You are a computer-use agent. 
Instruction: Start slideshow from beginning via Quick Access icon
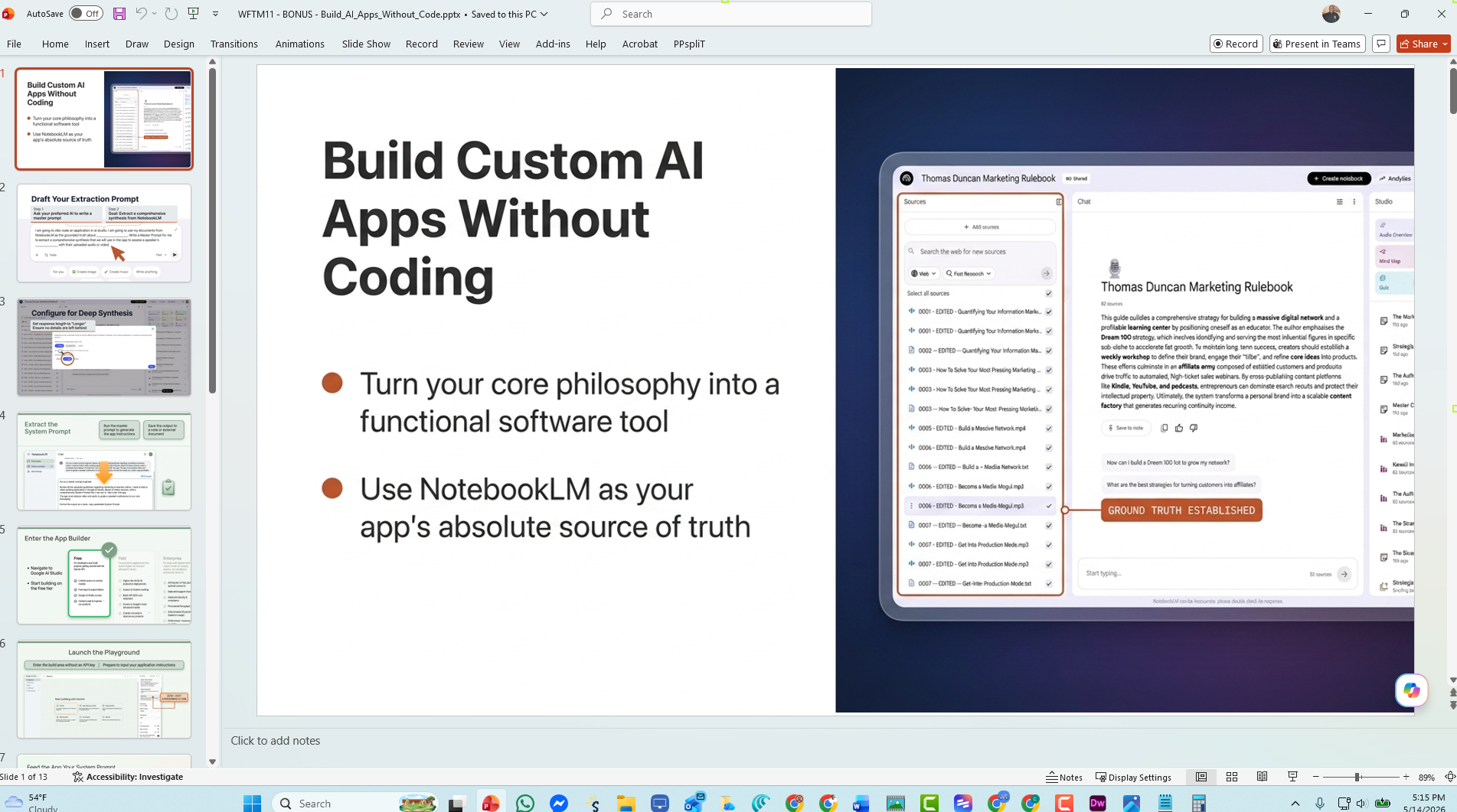coord(194,14)
